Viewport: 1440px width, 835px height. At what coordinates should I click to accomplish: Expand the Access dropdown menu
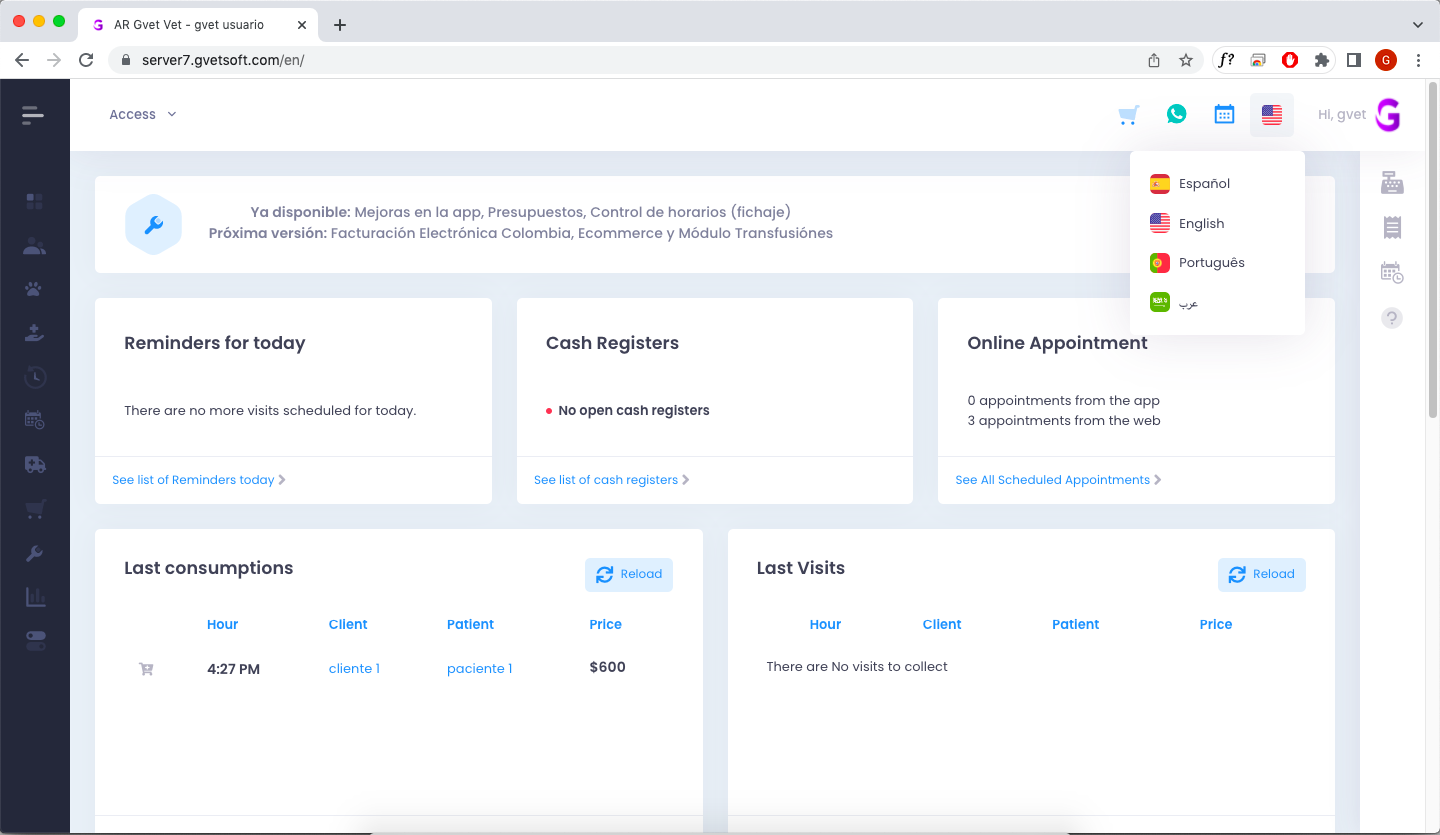click(x=142, y=114)
